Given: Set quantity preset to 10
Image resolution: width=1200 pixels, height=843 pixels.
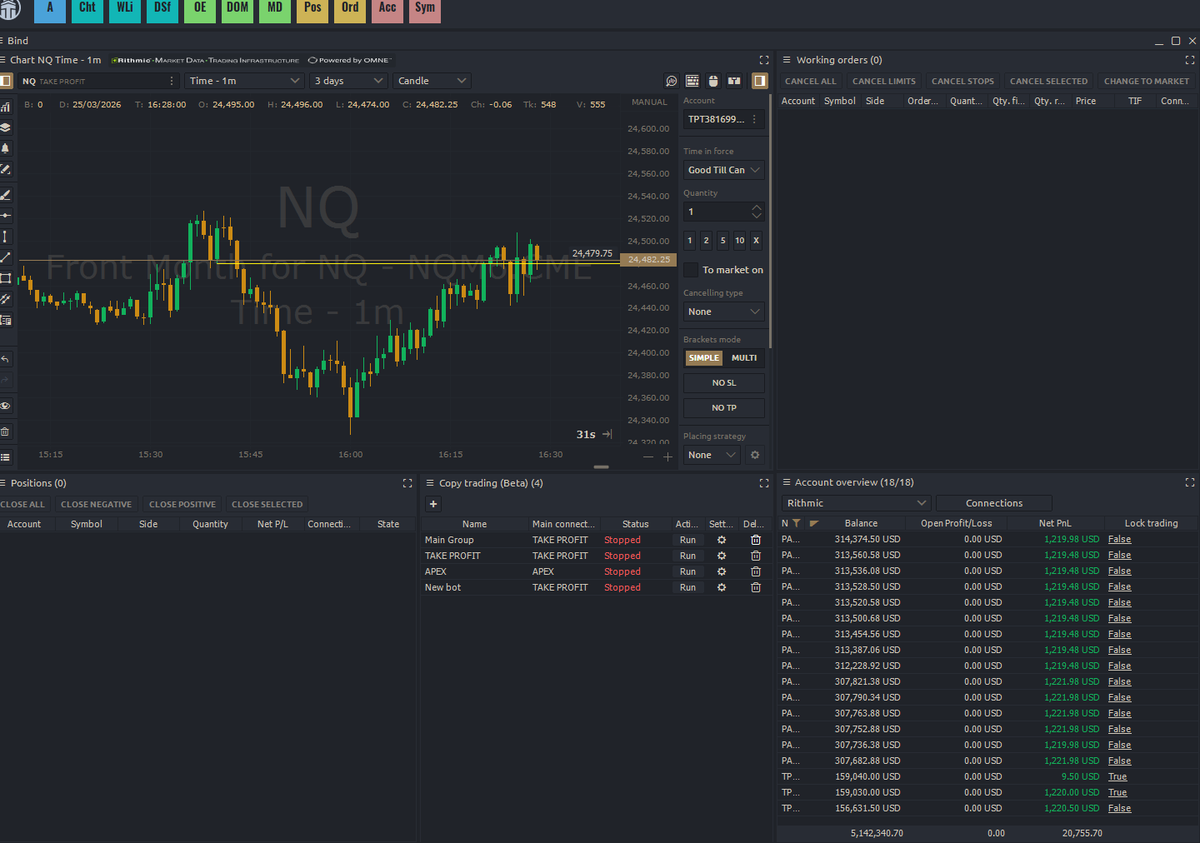Looking at the screenshot, I should [x=739, y=240].
